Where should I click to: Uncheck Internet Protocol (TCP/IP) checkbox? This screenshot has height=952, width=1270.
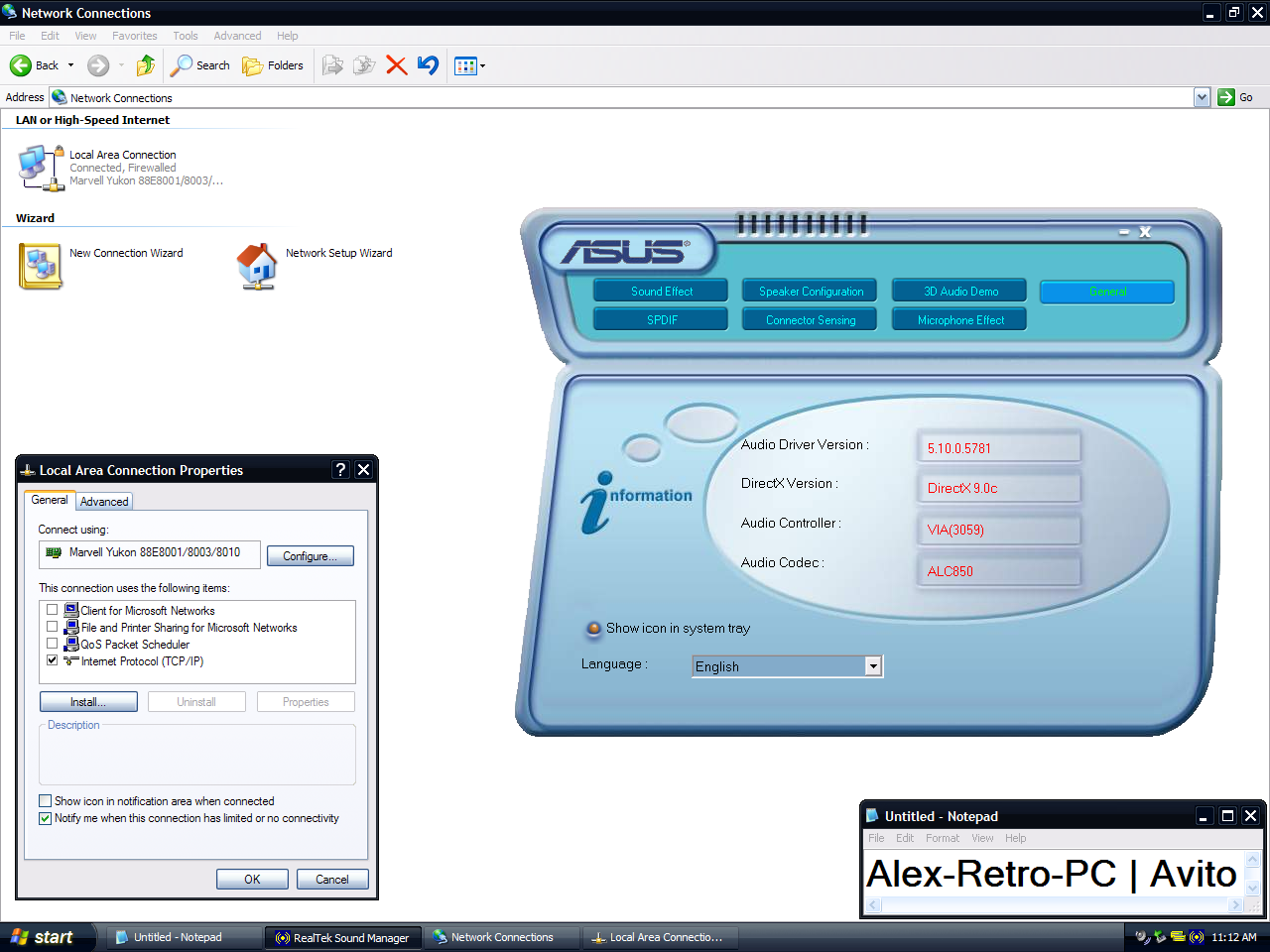click(53, 659)
